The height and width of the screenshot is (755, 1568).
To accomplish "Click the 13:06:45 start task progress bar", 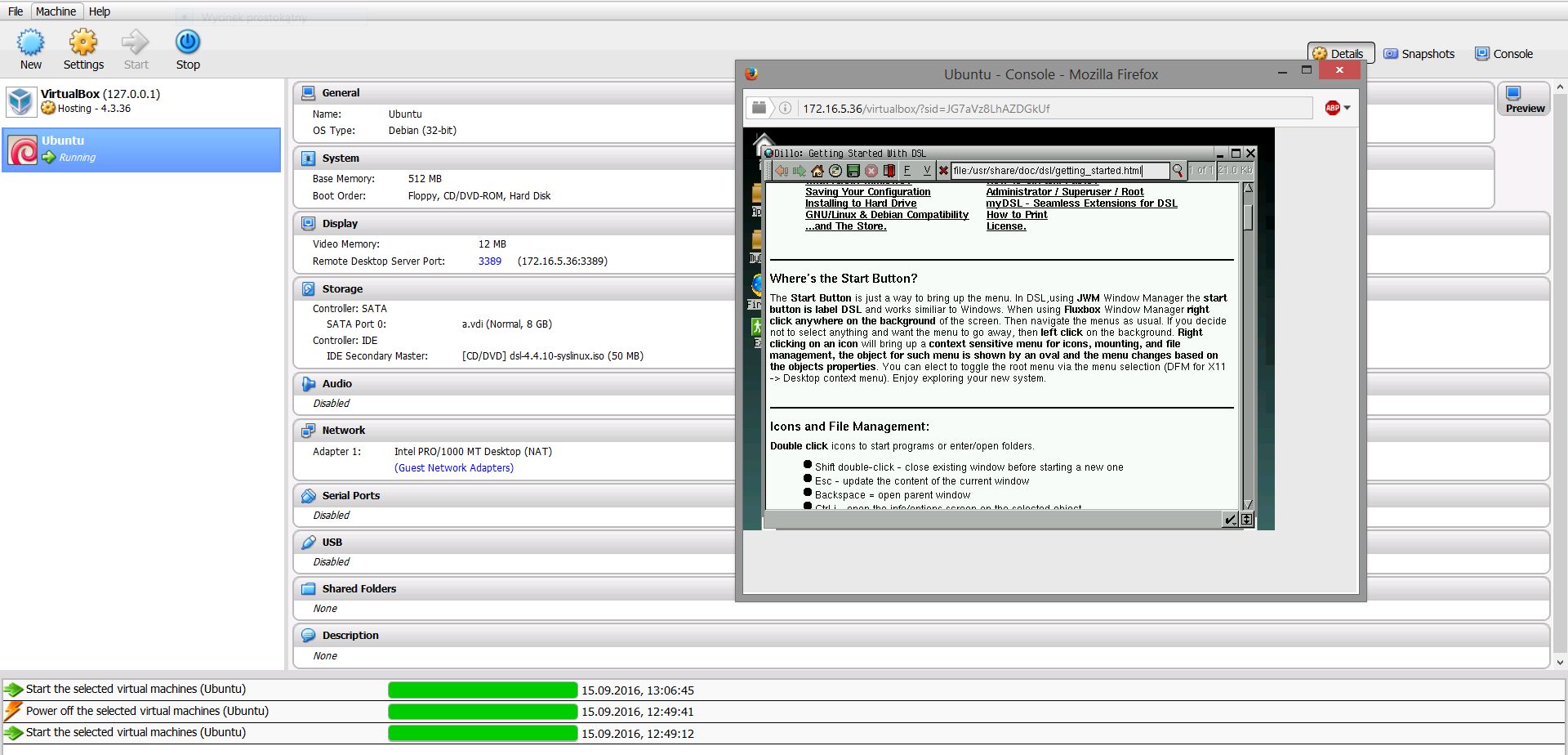I will [x=483, y=690].
